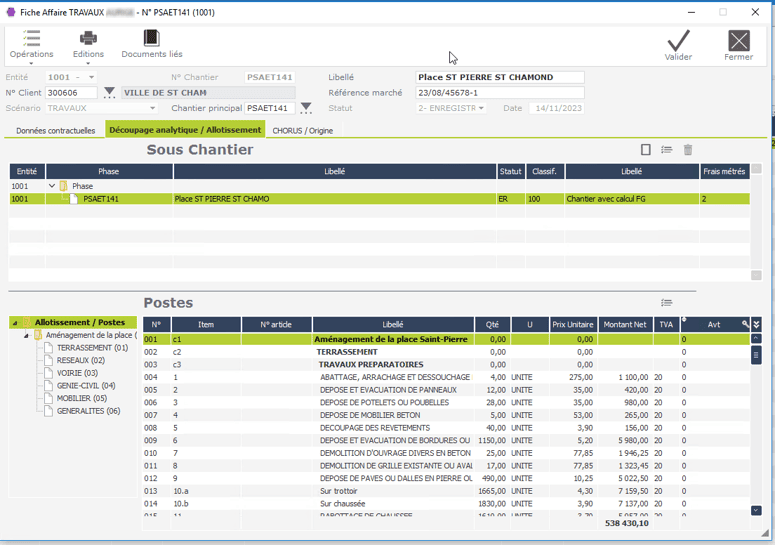The height and width of the screenshot is (545, 775).
Task: Select TERRASSEMENT (01) in the tree
Action: 92,348
